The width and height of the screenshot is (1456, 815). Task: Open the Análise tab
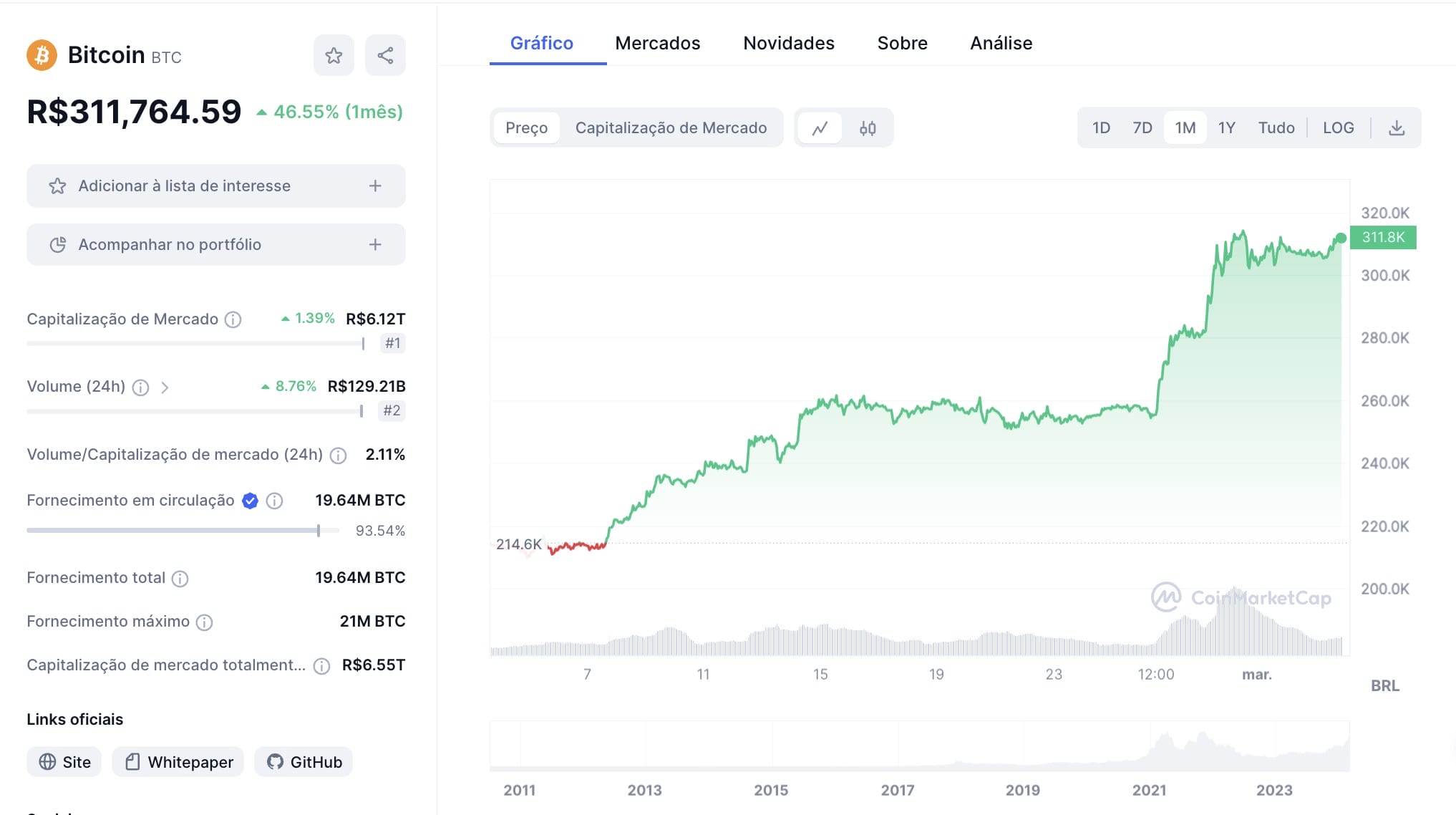pos(1001,43)
